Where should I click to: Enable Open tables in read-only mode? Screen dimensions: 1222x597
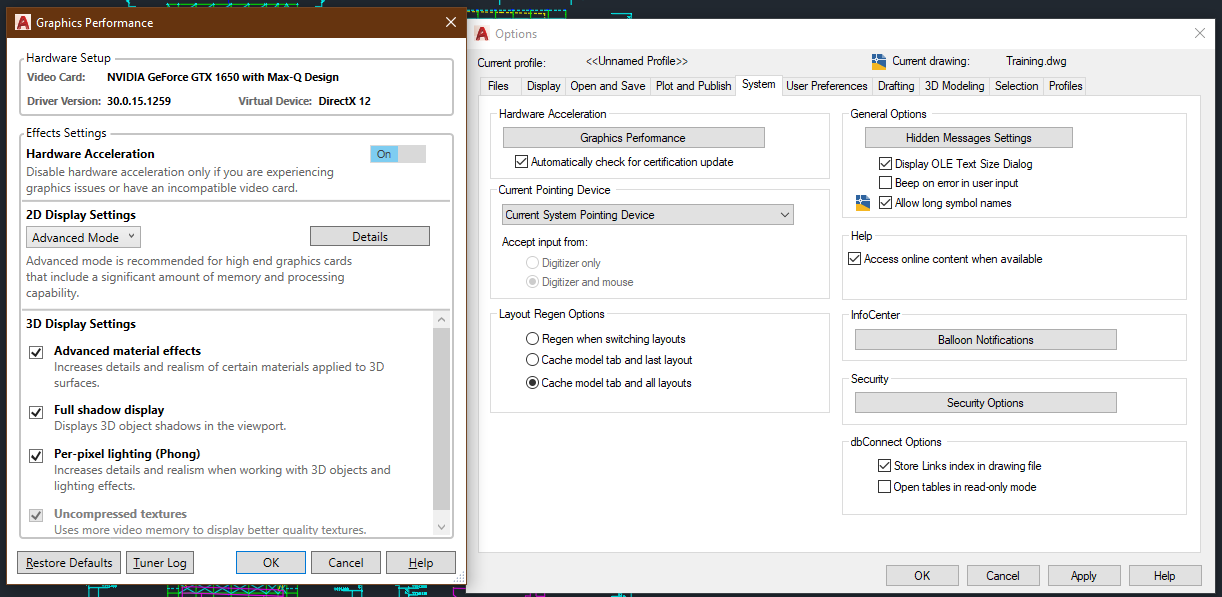(x=884, y=487)
